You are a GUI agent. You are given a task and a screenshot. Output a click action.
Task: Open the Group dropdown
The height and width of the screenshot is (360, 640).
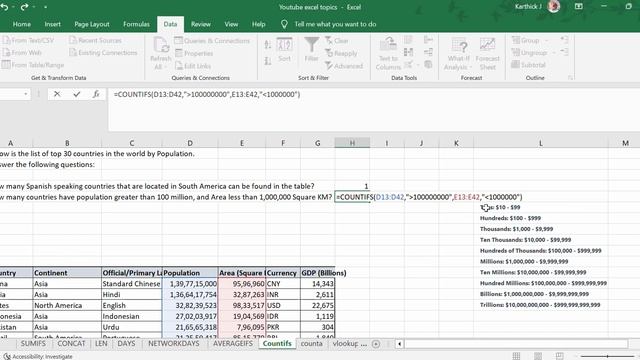(530, 40)
